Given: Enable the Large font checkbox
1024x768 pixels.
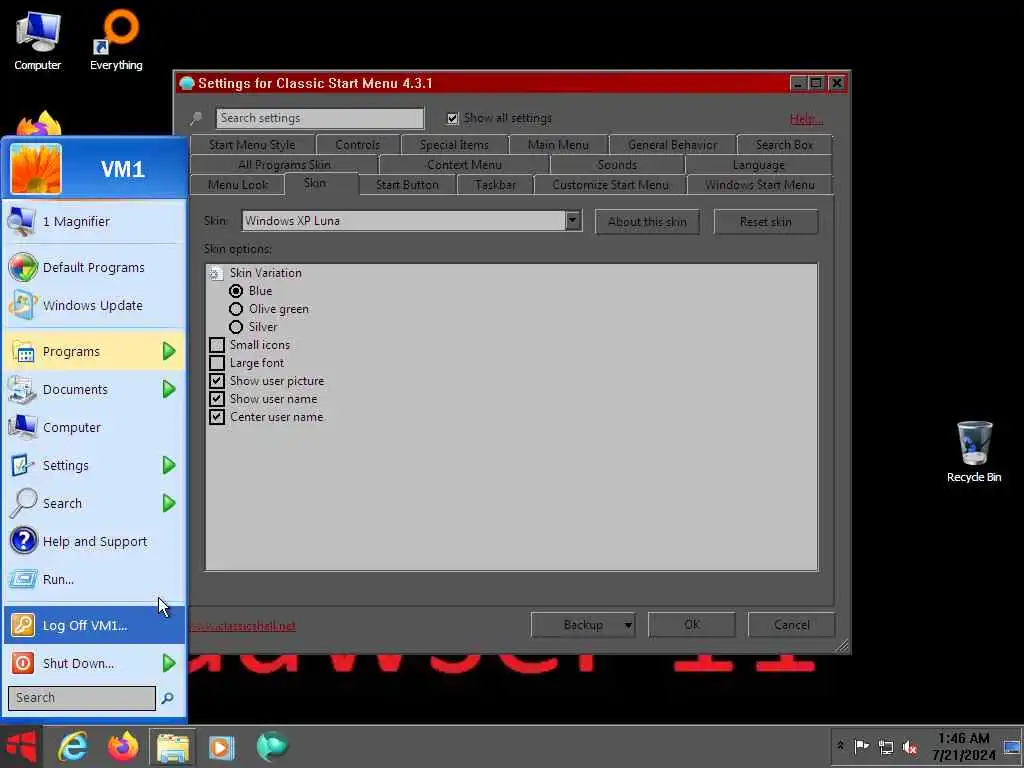Looking at the screenshot, I should point(217,362).
